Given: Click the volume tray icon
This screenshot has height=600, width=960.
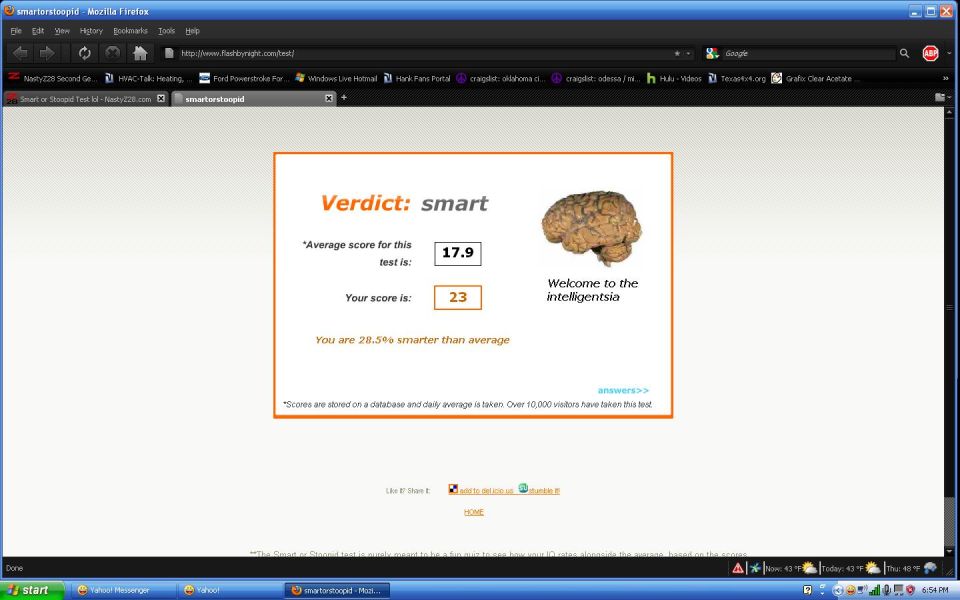Looking at the screenshot, I should (886, 590).
